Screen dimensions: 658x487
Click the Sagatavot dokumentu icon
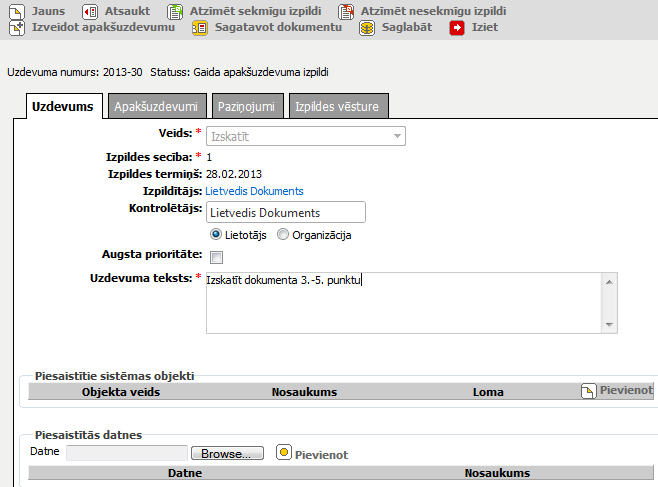(199, 28)
